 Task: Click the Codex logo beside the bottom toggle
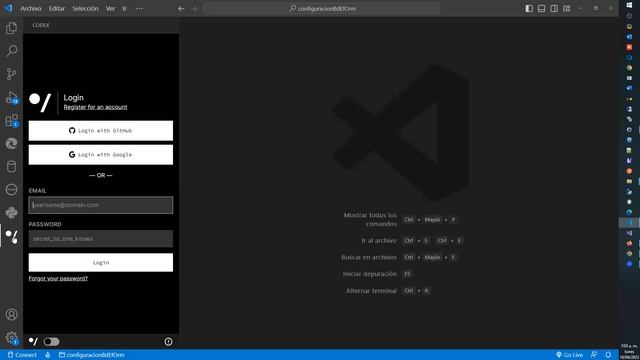click(33, 341)
